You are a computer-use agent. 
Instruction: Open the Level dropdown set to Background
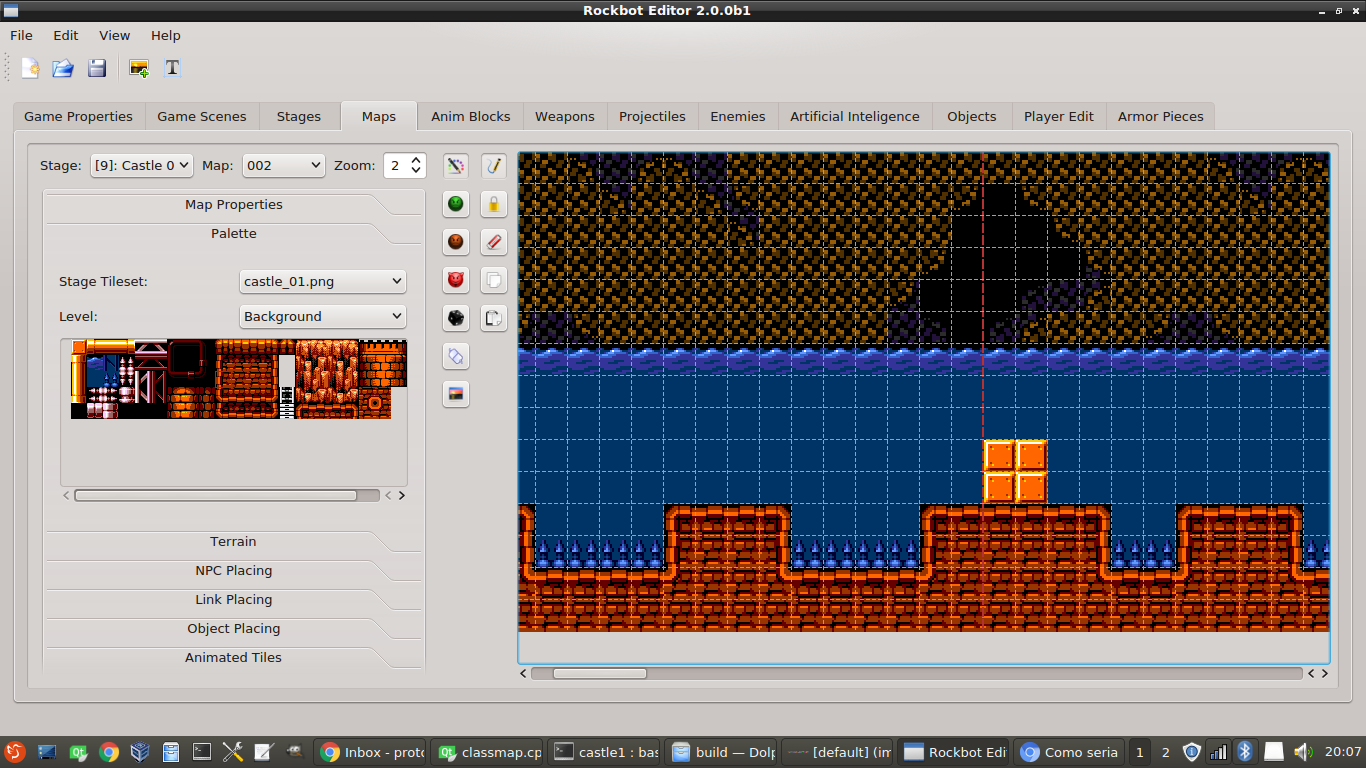pos(323,316)
